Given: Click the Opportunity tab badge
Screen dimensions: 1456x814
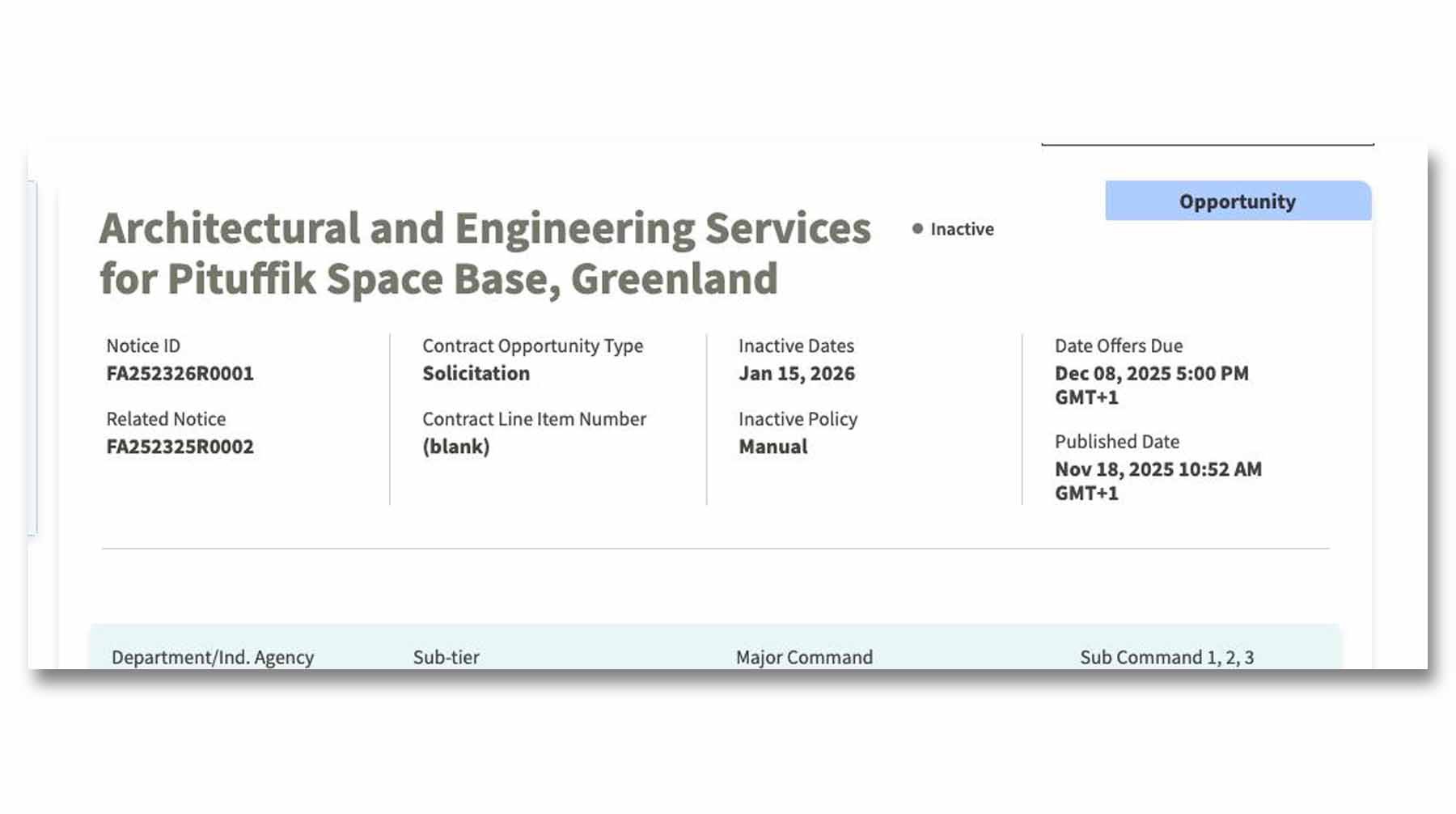Looking at the screenshot, I should (x=1237, y=201).
